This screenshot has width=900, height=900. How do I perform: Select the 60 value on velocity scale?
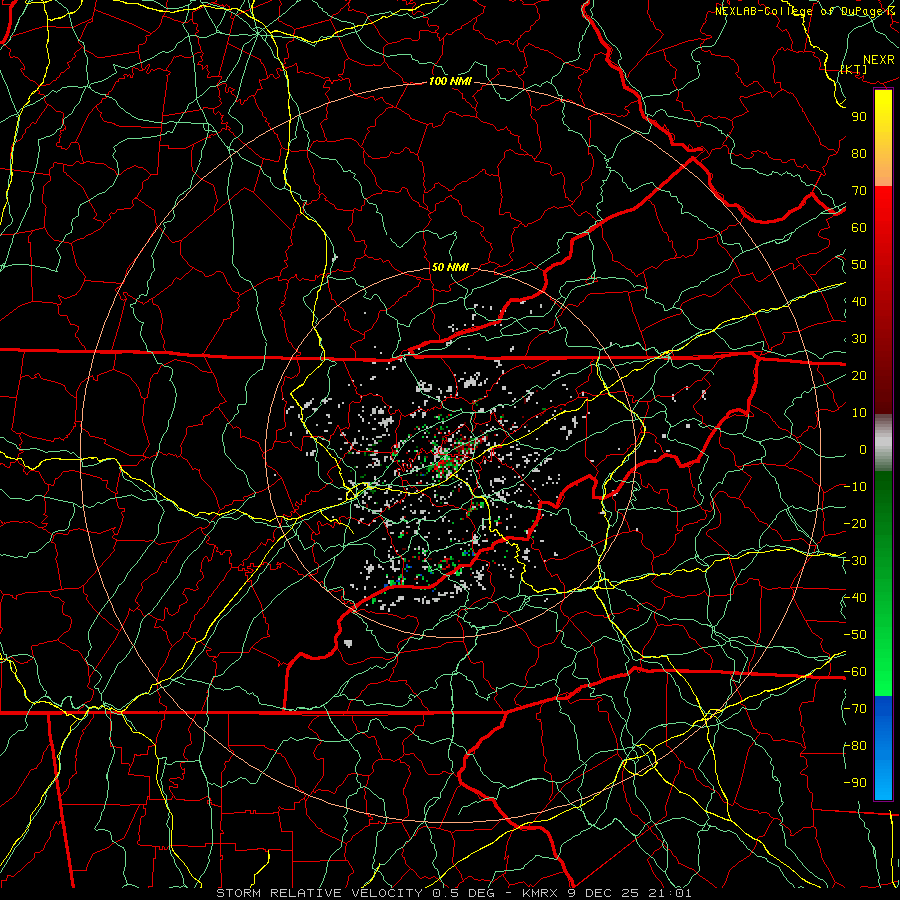(x=859, y=228)
